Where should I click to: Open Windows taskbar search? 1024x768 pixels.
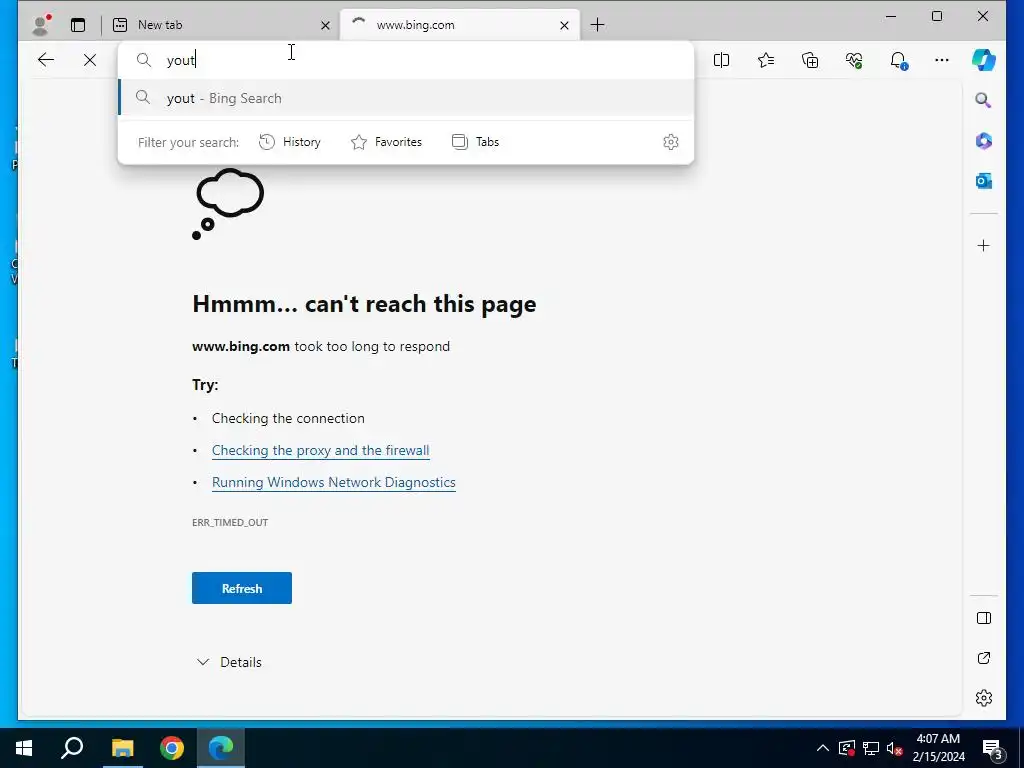[72, 748]
